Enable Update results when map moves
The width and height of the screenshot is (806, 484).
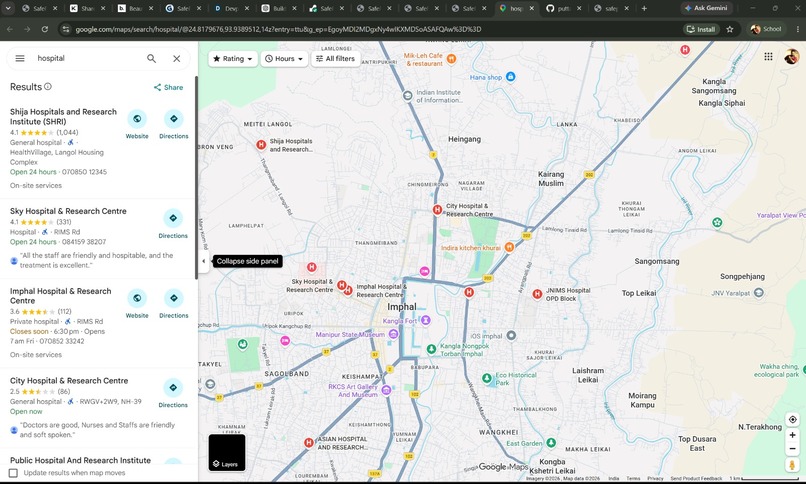[13, 473]
